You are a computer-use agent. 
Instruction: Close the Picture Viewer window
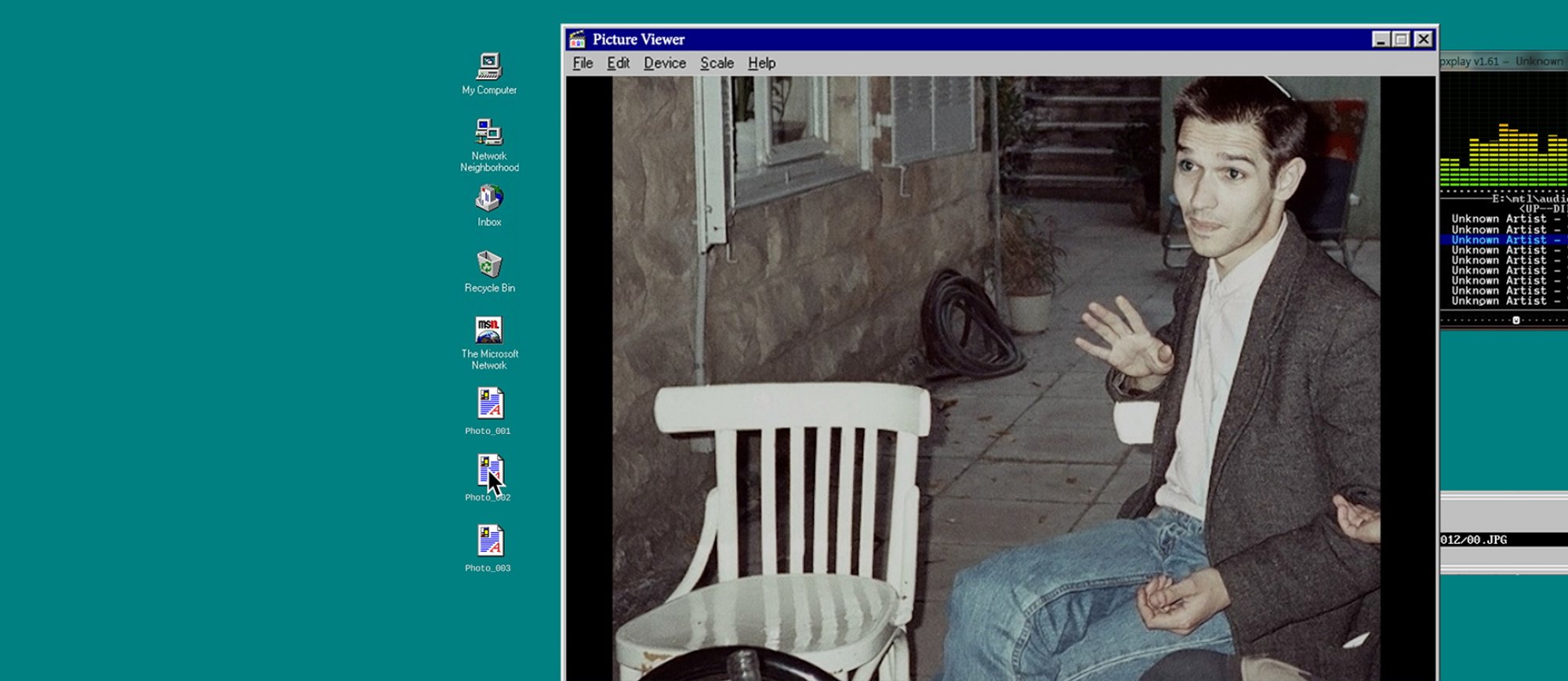tap(1424, 39)
